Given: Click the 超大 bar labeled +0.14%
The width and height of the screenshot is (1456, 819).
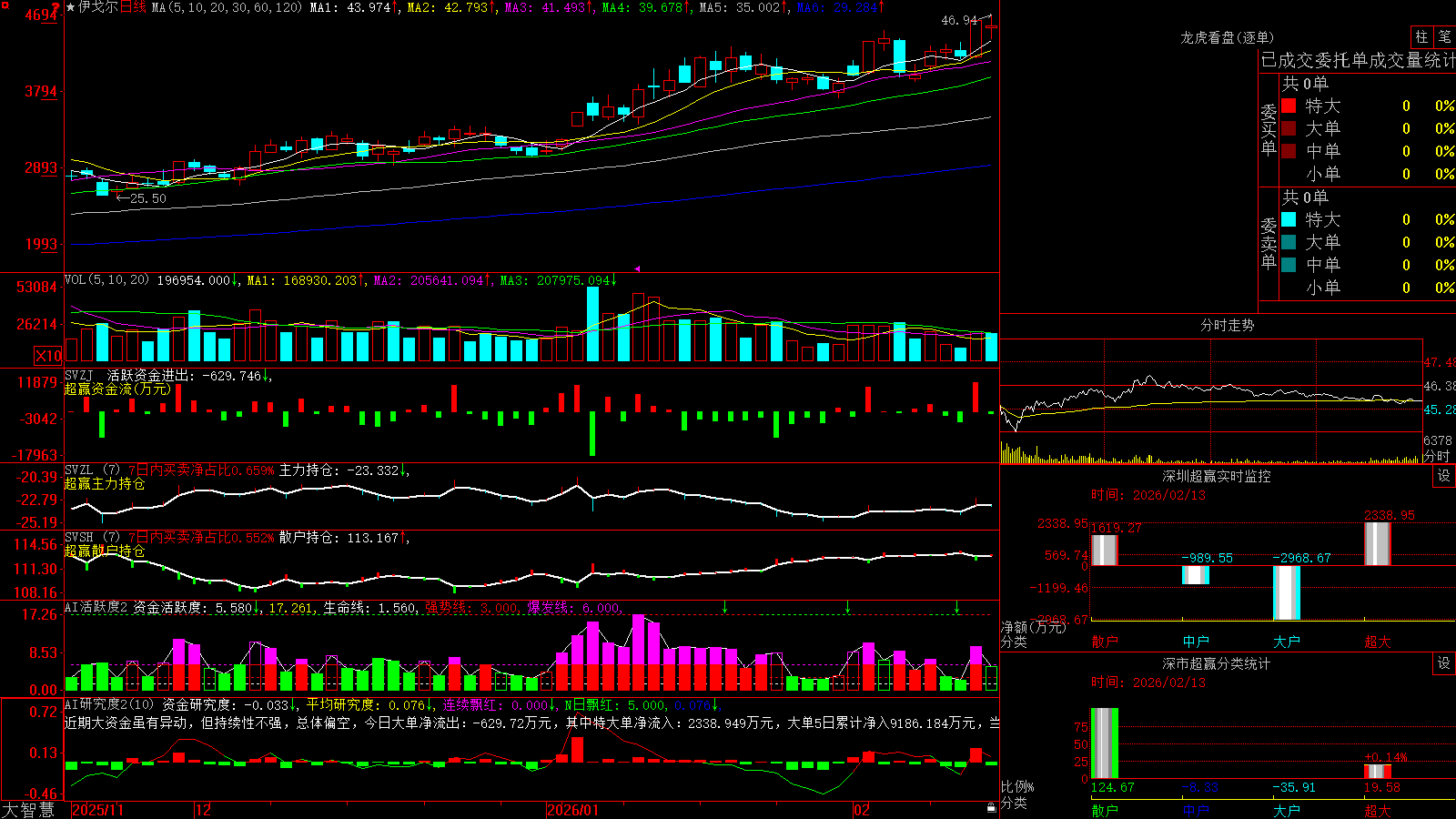Looking at the screenshot, I should (x=1377, y=771).
